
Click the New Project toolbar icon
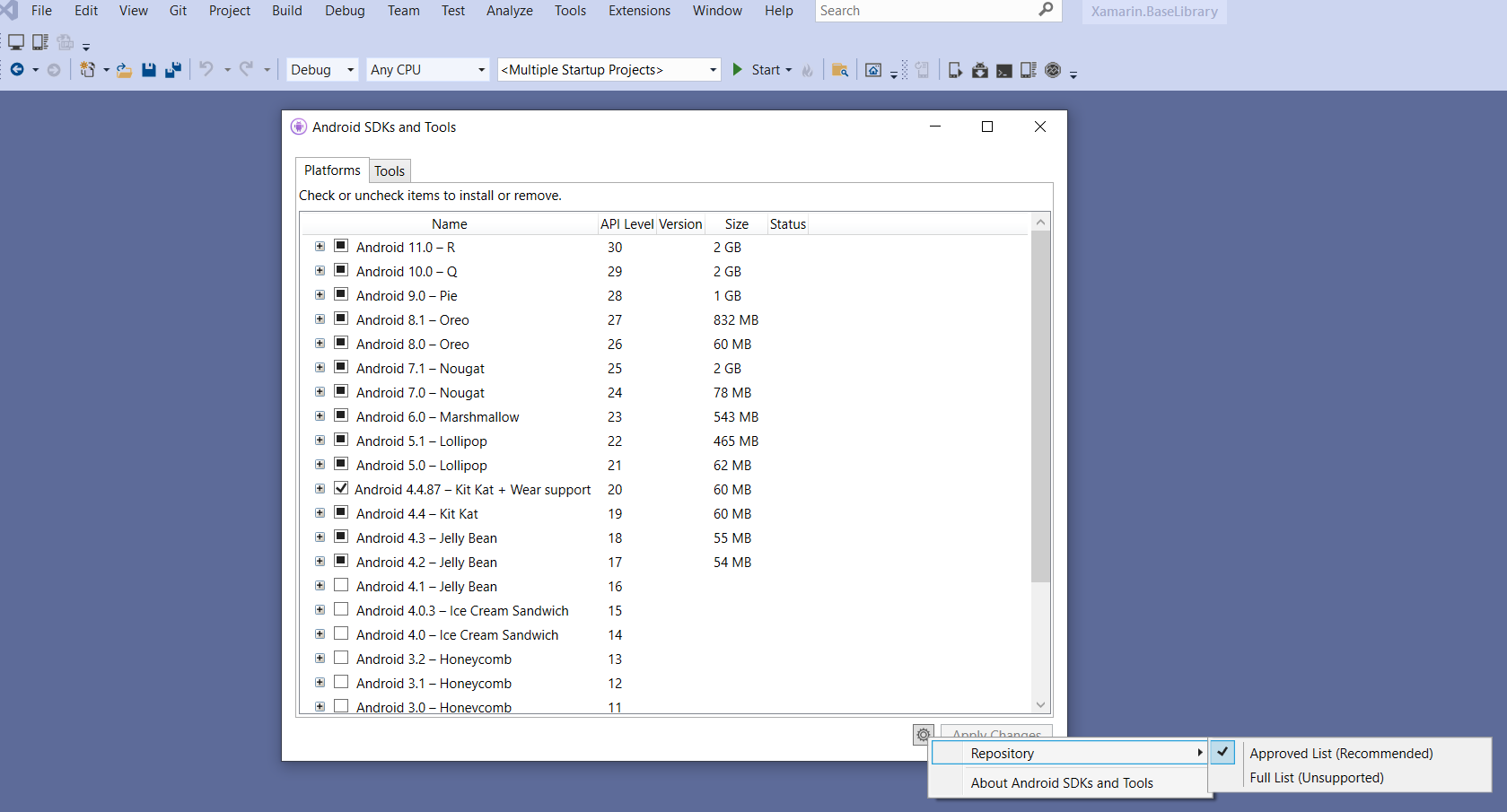(87, 70)
